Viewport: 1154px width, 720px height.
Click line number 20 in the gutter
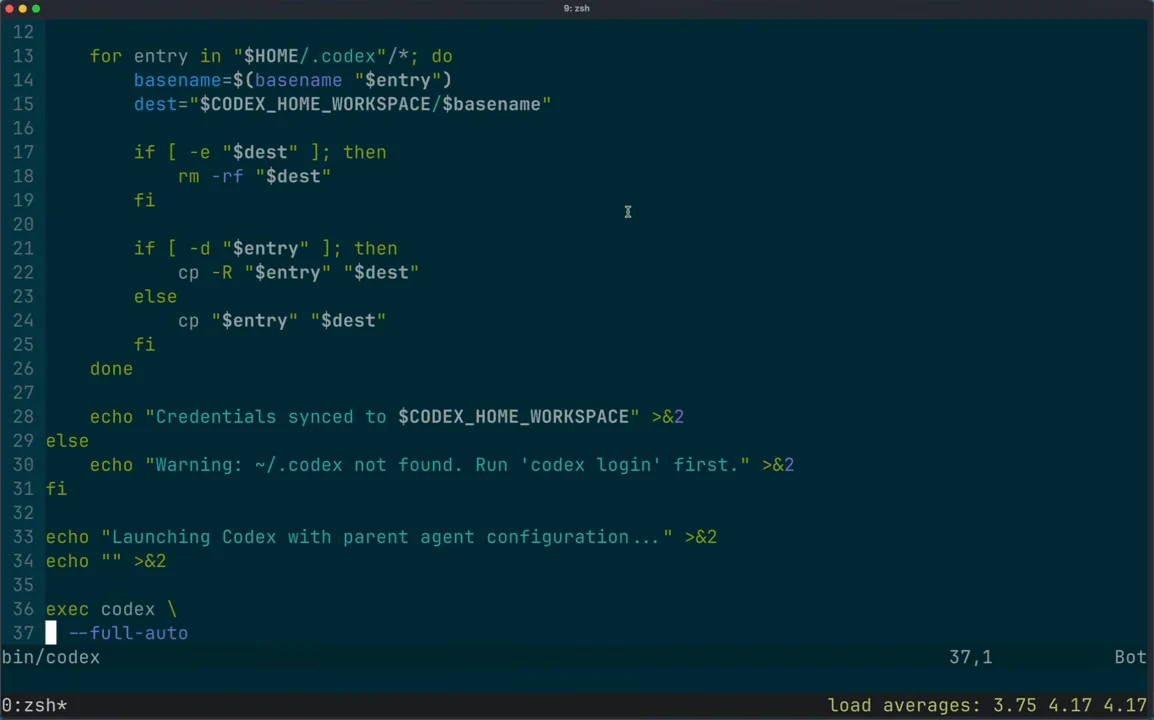24,225
